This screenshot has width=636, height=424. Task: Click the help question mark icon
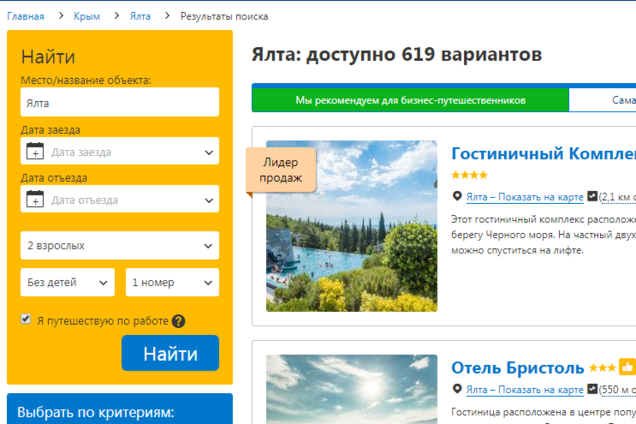(x=178, y=321)
